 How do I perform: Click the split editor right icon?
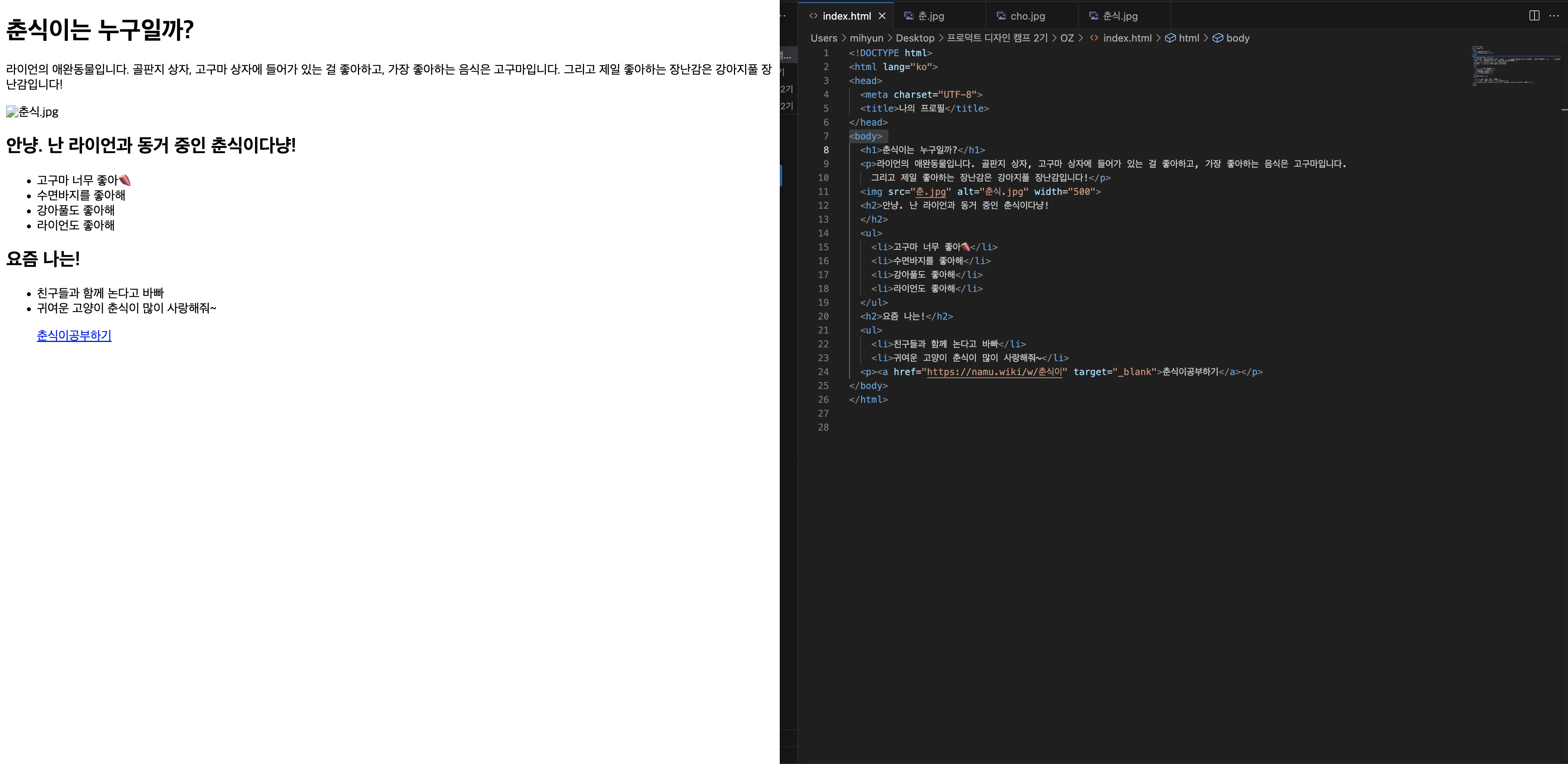(1534, 16)
